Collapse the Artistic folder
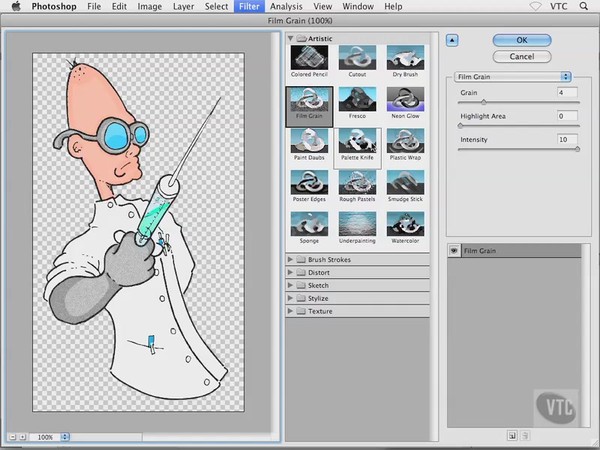The height and width of the screenshot is (450, 600). (x=290, y=38)
